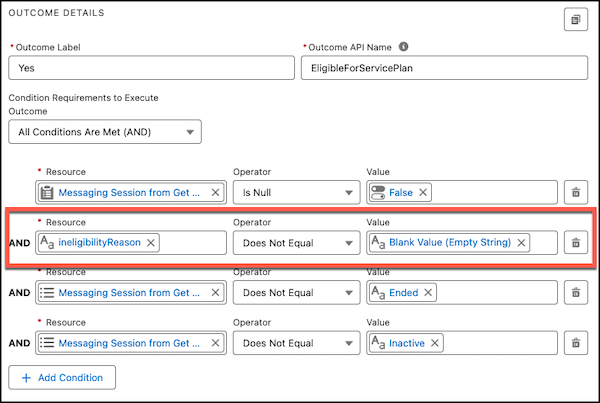Remove the ineligibilityReason resource pill
This screenshot has width=600, height=403.
pos(151,243)
